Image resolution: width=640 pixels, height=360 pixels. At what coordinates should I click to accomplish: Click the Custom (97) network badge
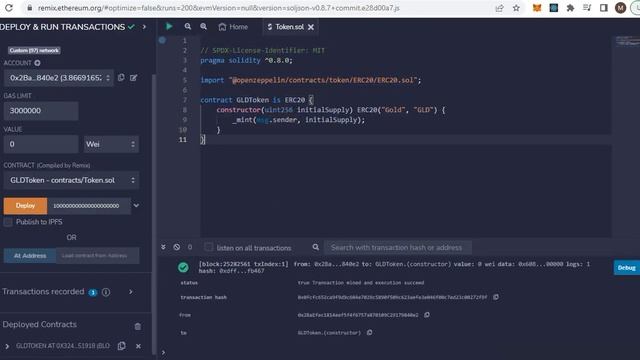pos(34,51)
